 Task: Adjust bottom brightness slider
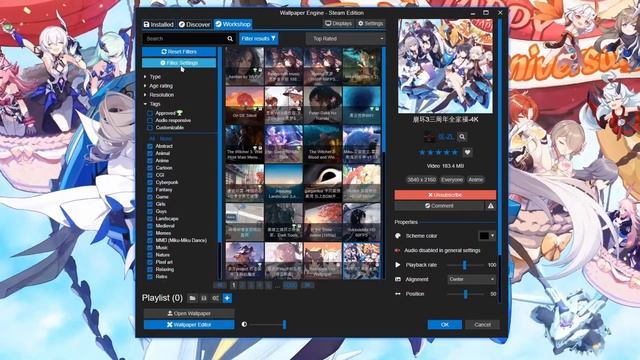click(268, 324)
